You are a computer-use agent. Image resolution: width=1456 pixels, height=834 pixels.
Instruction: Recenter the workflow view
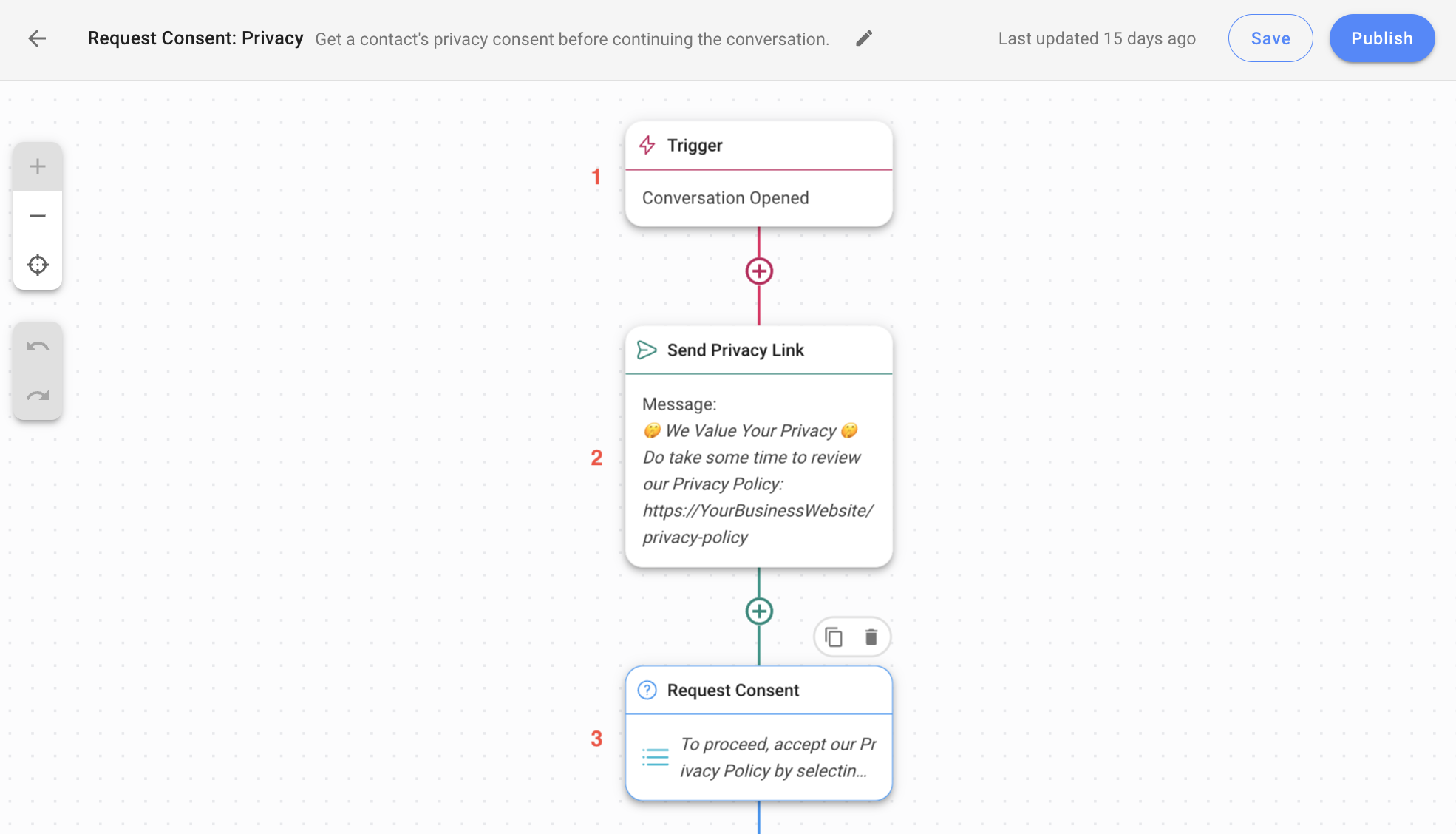(37, 264)
